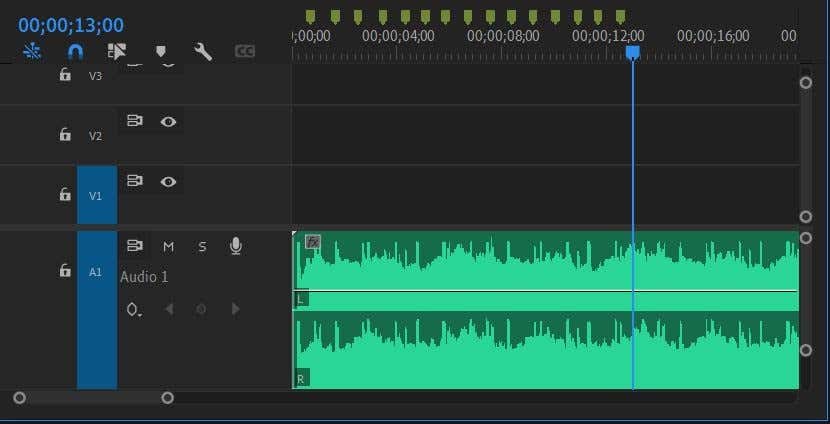Toggle sync lock for track V2
Image resolution: width=830 pixels, height=424 pixels.
pyautogui.click(x=135, y=121)
